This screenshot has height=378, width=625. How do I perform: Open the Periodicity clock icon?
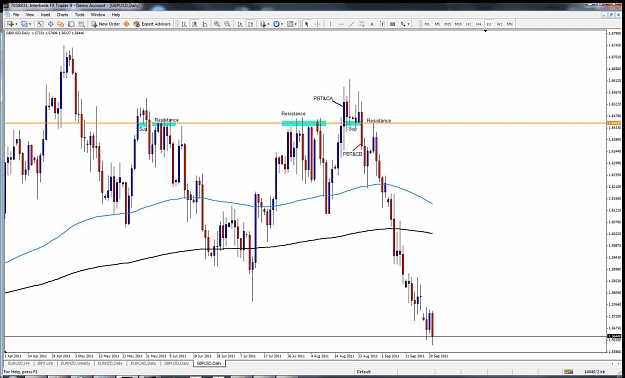click(276, 24)
